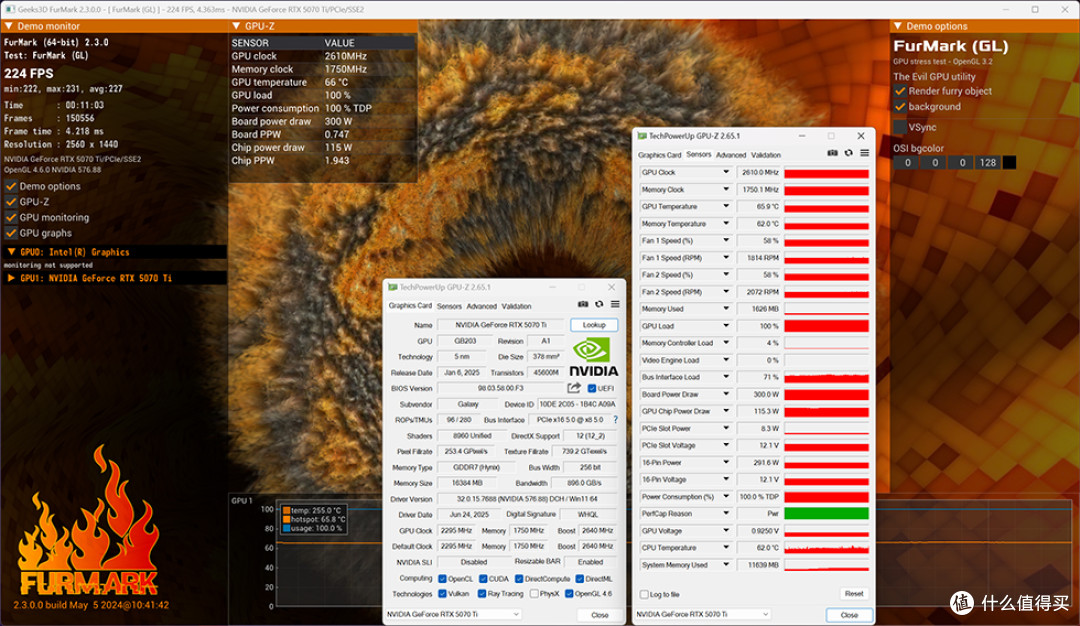Screen dimensions: 1080x626
Task: Select Validation tab in Graphics Card window
Action: click(x=517, y=306)
